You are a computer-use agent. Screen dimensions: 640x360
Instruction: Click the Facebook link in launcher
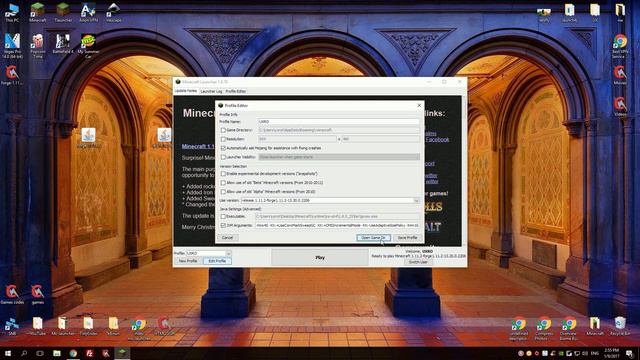pyautogui.click(x=437, y=140)
